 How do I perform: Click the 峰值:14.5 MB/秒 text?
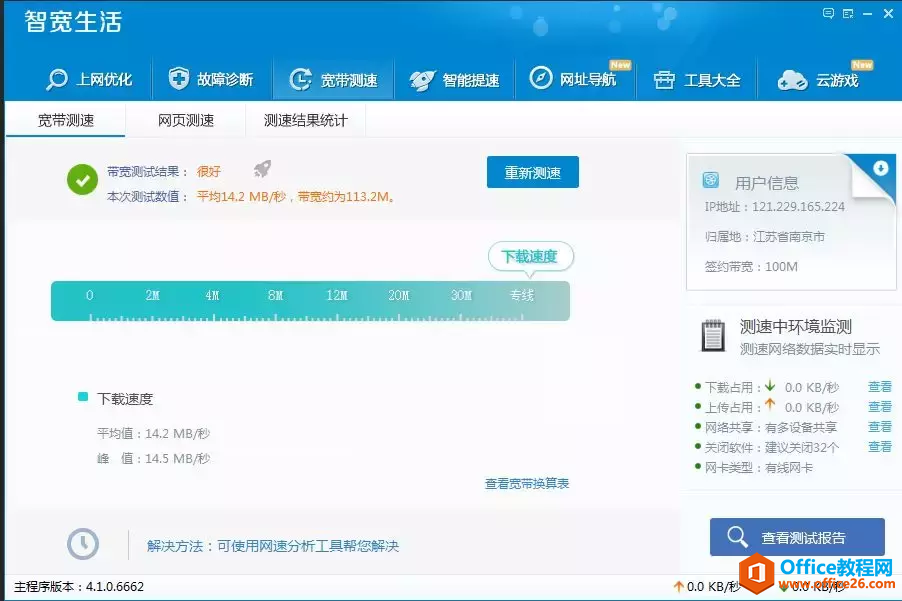[154, 459]
